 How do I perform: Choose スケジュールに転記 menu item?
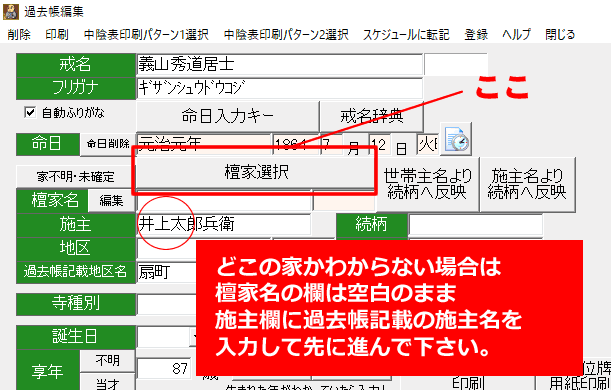coord(406,35)
